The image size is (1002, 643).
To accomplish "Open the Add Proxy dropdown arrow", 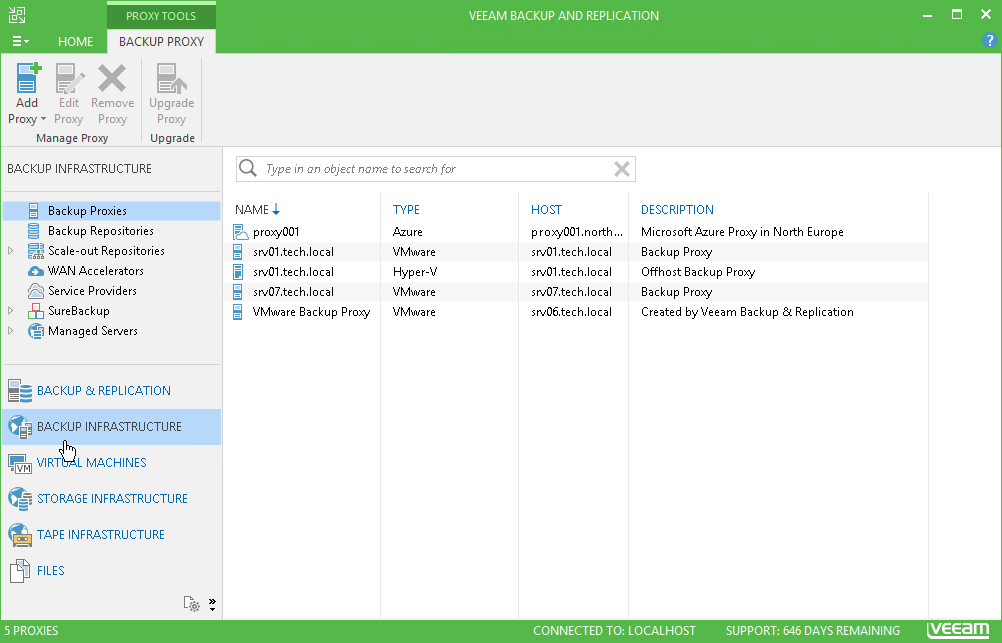I will pos(43,120).
